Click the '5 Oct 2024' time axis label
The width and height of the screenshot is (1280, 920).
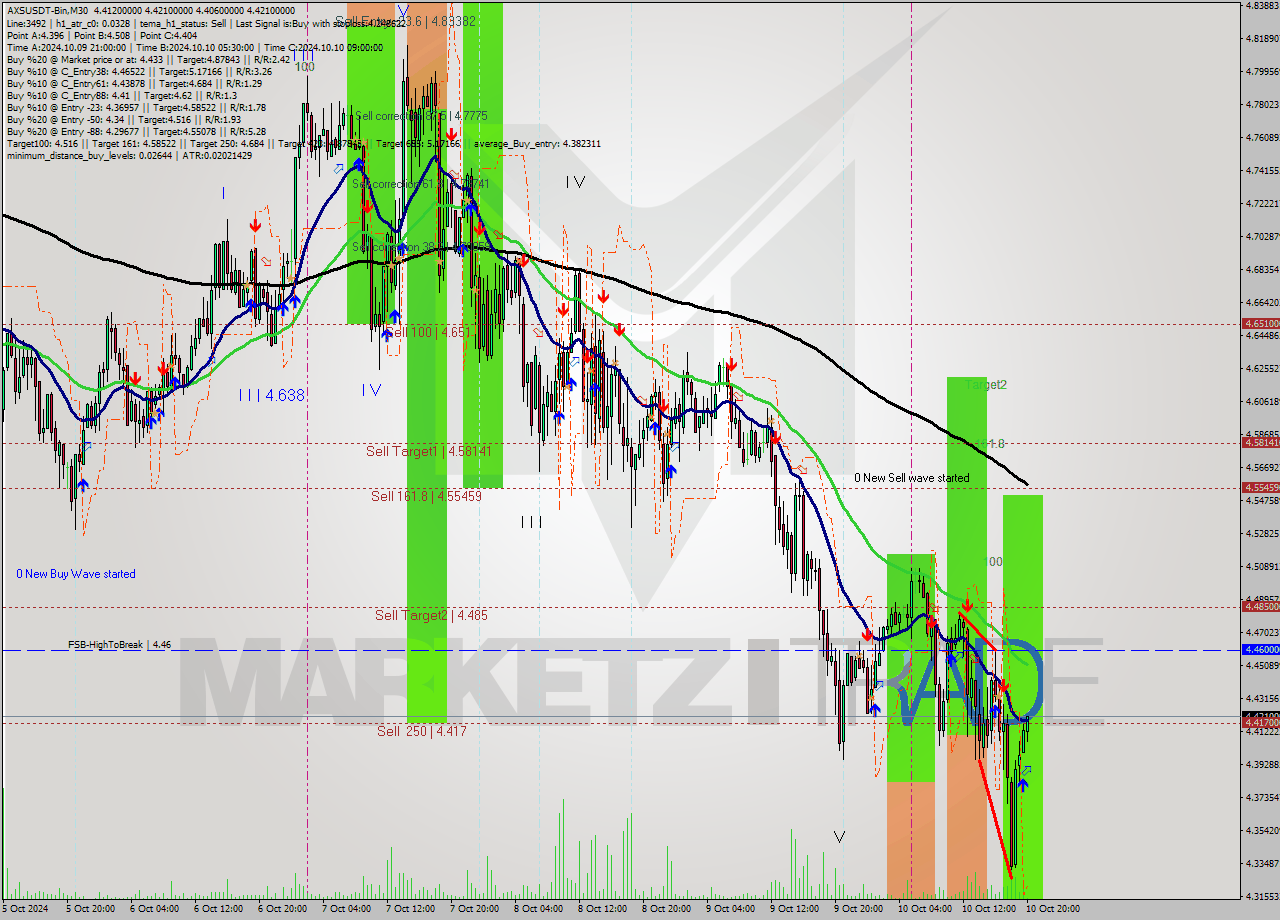[24, 909]
